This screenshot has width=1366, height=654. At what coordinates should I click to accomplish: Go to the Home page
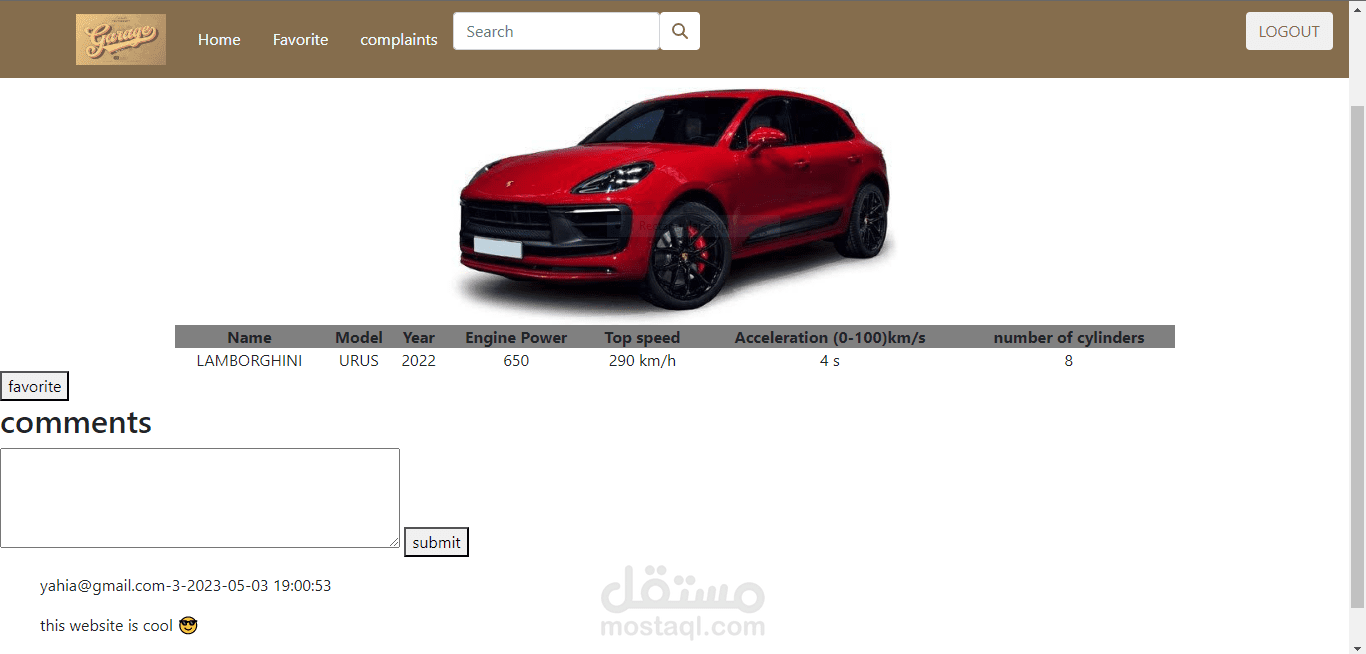tap(219, 39)
